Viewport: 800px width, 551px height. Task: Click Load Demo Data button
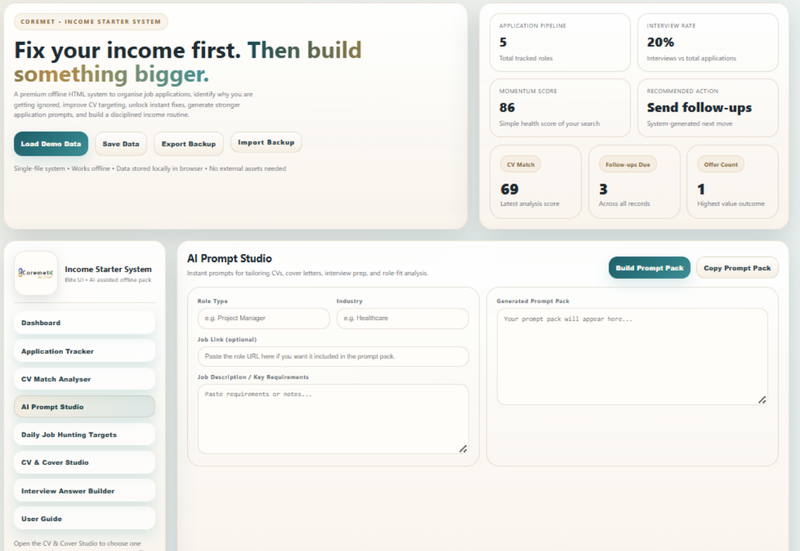point(51,144)
